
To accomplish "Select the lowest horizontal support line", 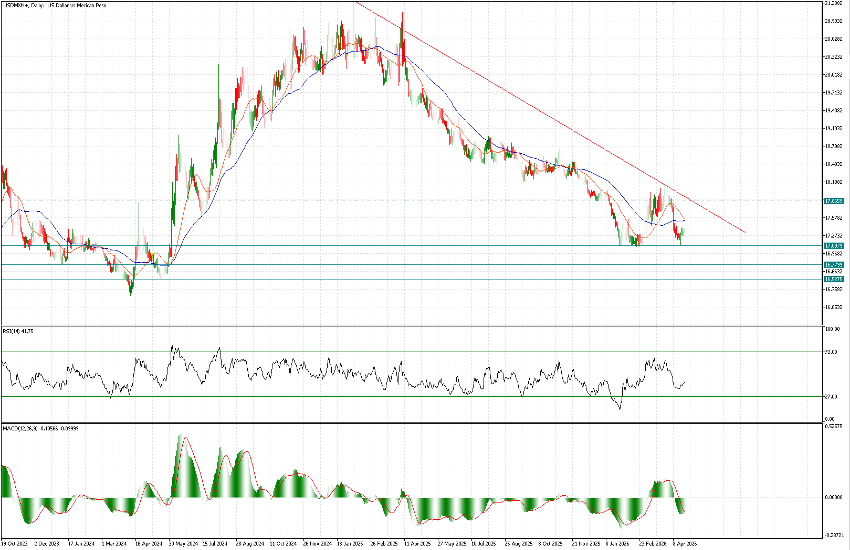I will pyautogui.click(x=400, y=279).
